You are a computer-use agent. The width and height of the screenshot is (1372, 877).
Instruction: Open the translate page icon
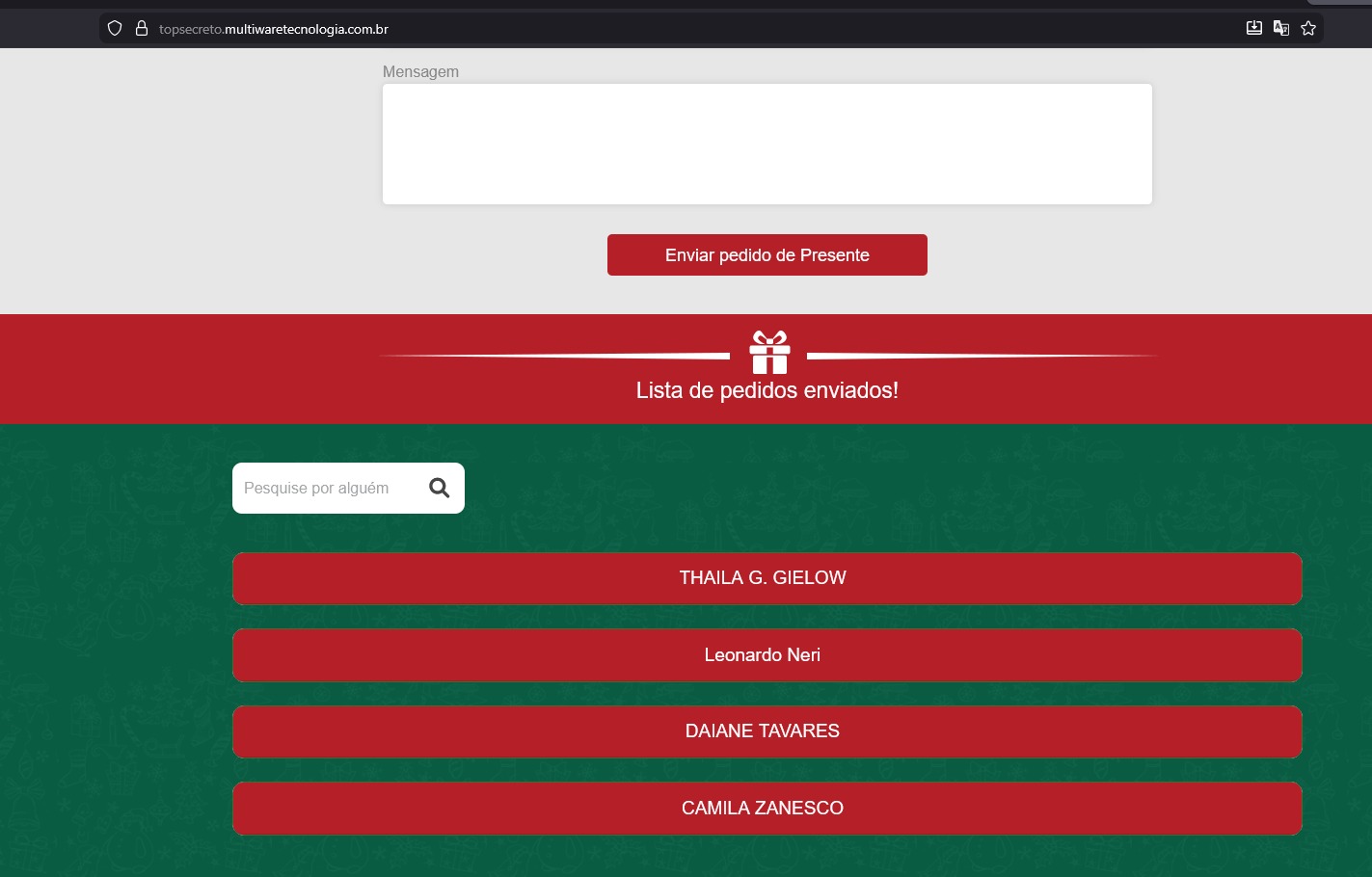click(1280, 28)
